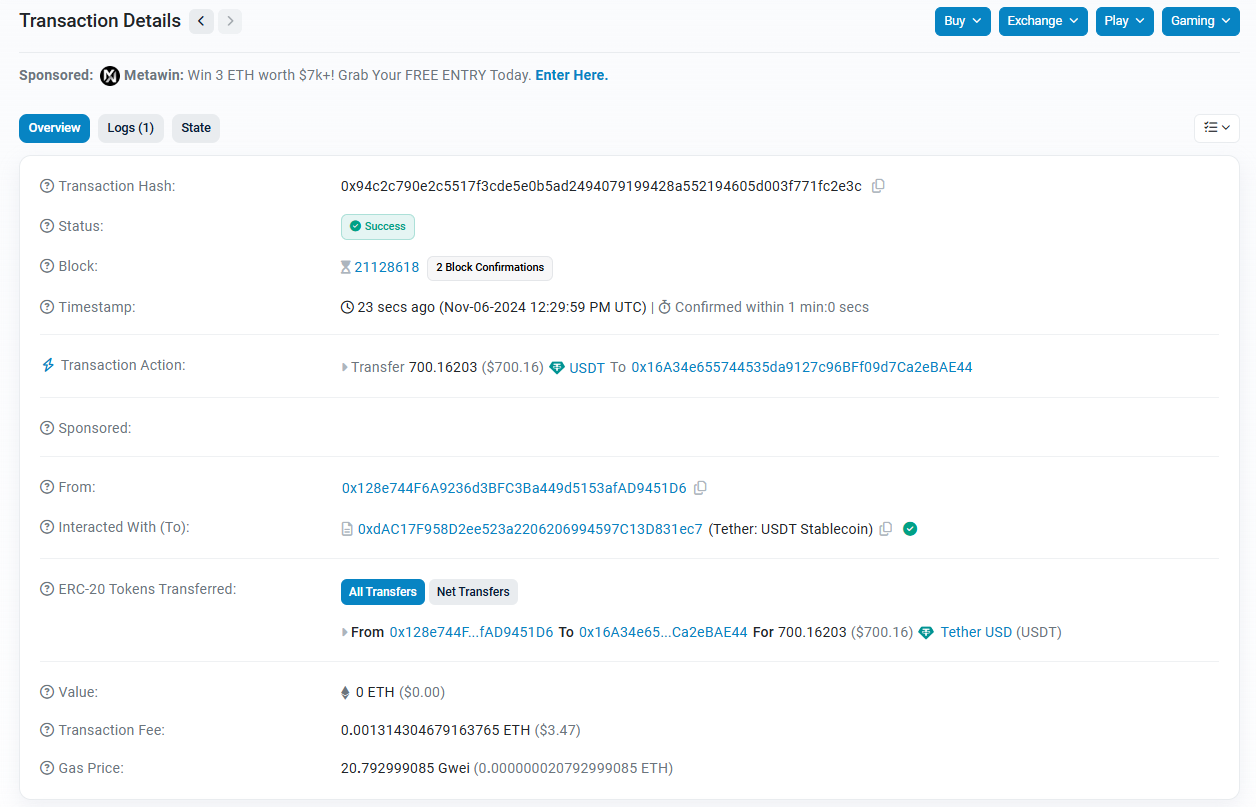This screenshot has height=807, width=1256.
Task: Click the 0 ETH value text
Action: click(375, 692)
